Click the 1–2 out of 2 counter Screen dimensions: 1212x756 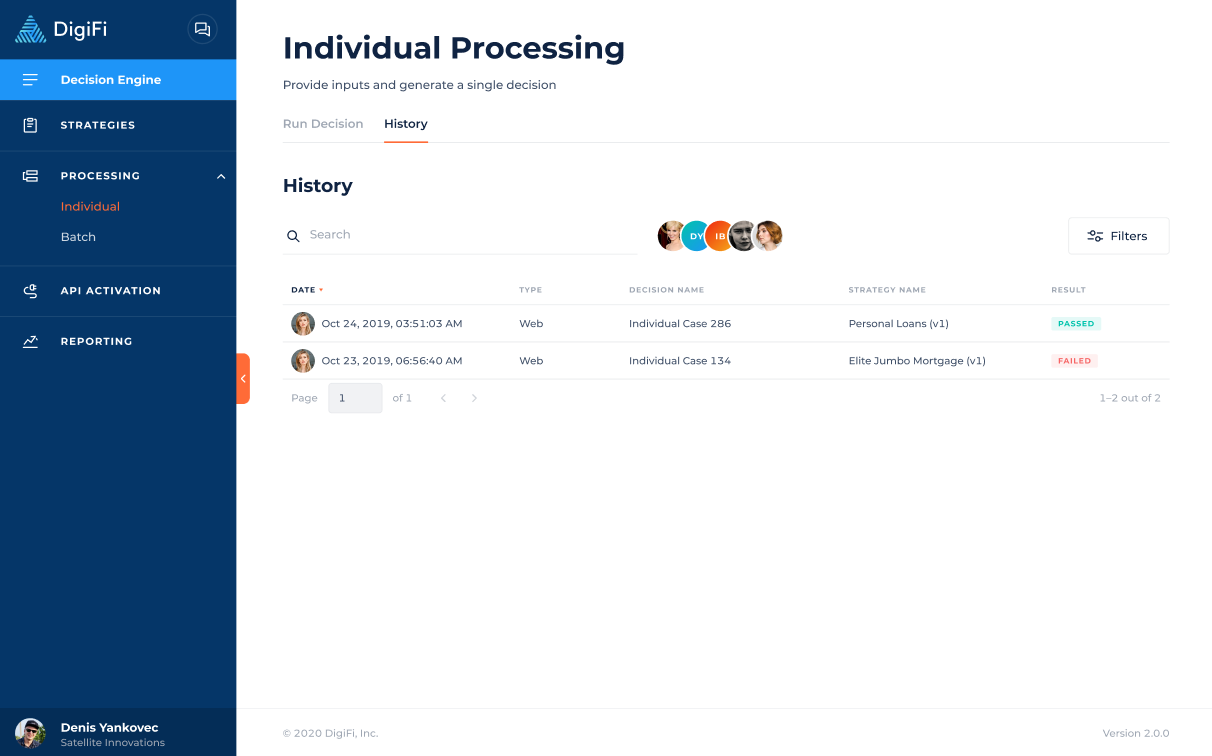[x=1130, y=398]
